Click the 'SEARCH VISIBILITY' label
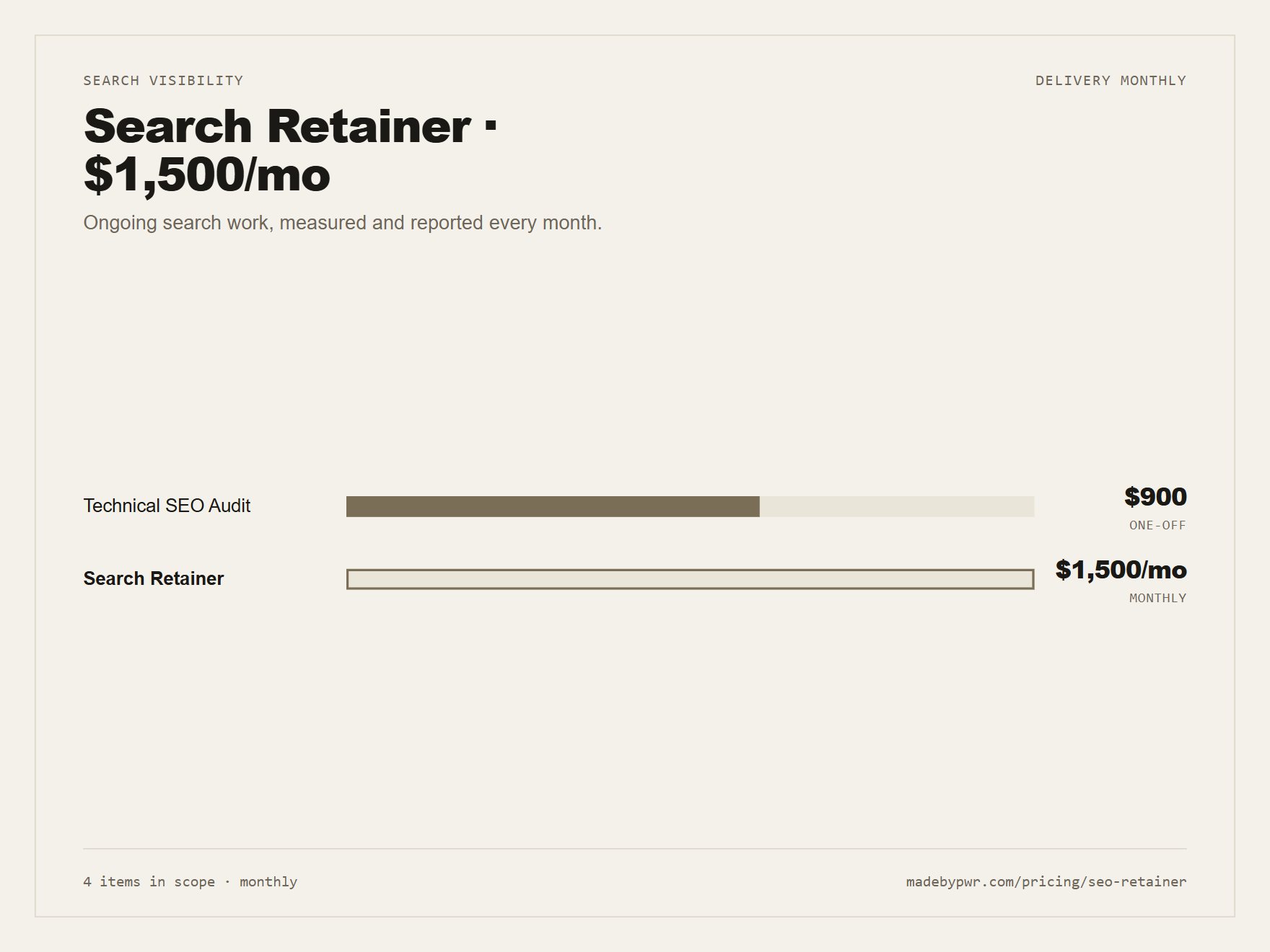 (x=163, y=80)
